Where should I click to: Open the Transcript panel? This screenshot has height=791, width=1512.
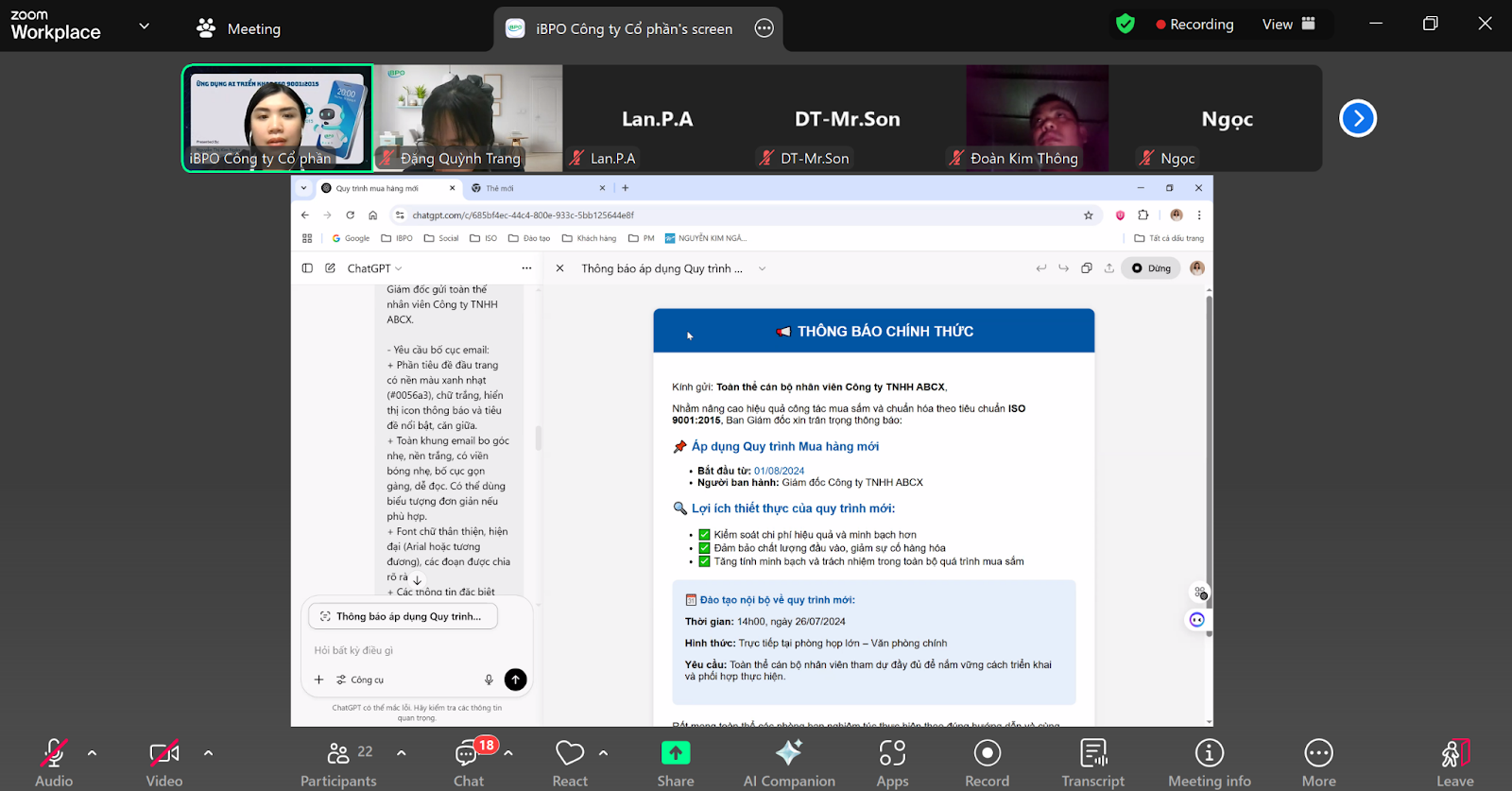[x=1093, y=761]
